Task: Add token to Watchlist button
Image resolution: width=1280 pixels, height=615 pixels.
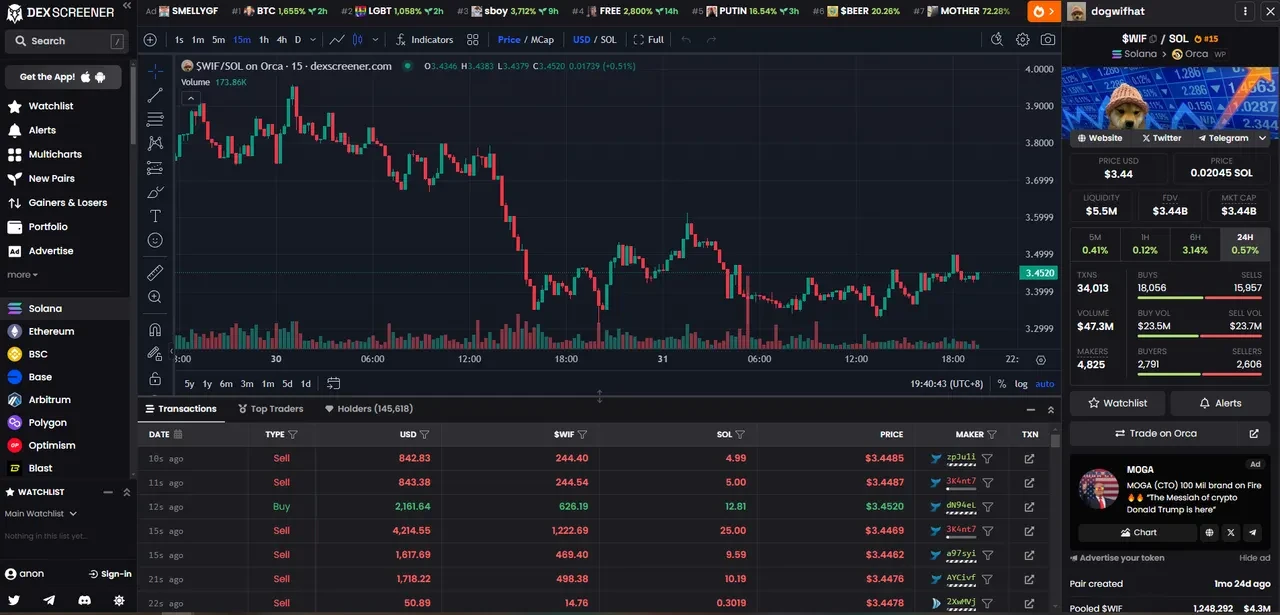Action: 1116,403
